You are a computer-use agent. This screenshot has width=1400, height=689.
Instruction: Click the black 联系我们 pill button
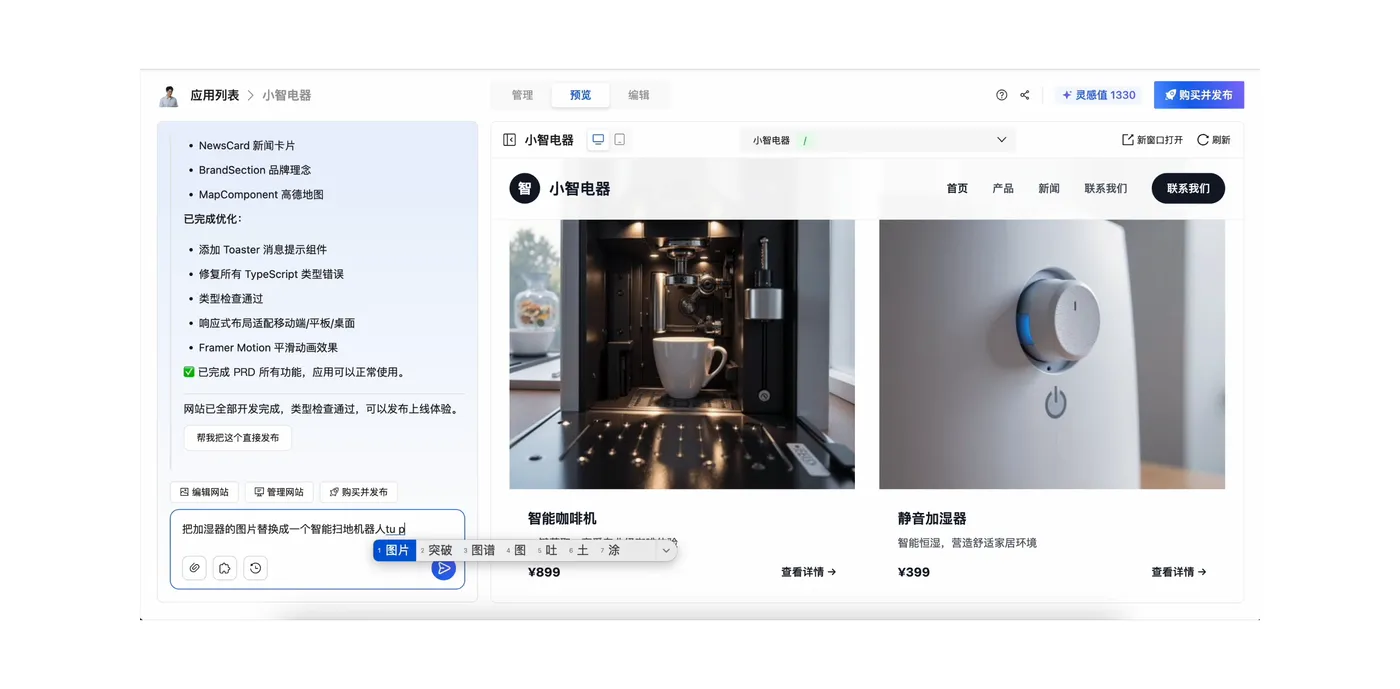point(1188,188)
